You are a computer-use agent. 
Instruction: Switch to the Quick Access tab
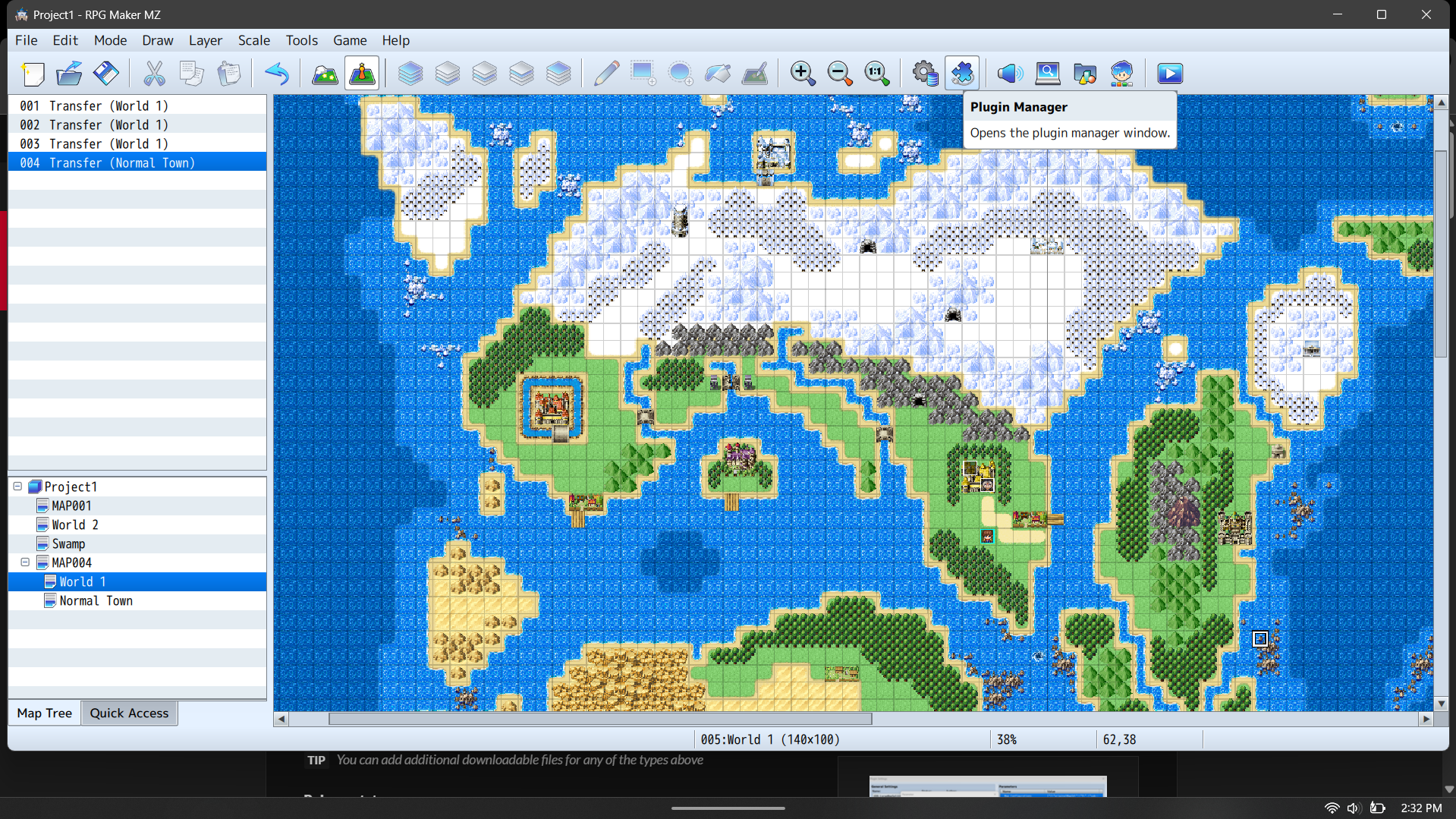130,713
